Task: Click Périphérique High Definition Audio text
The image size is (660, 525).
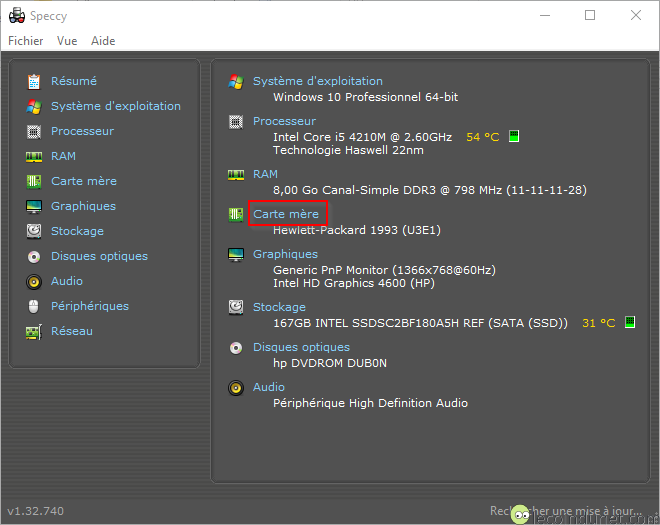Action: tap(370, 403)
